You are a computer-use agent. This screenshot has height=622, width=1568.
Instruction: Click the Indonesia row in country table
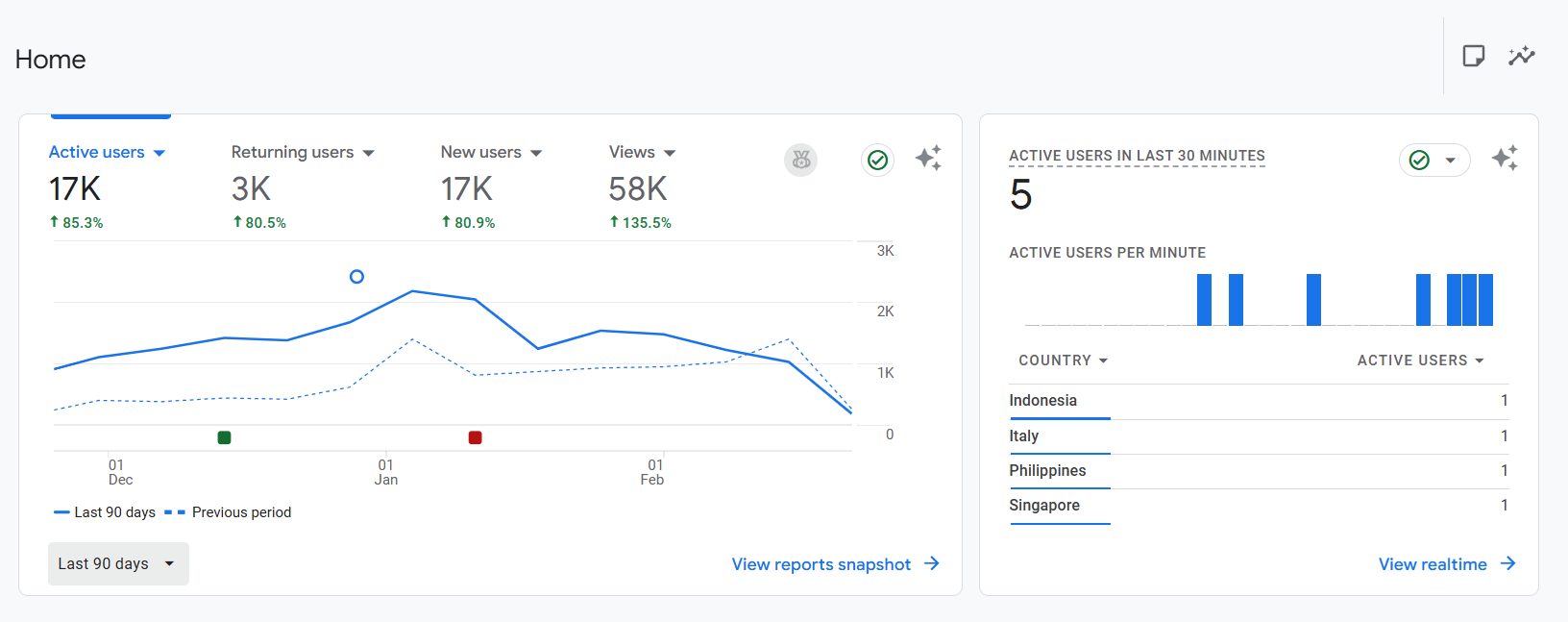(1259, 401)
